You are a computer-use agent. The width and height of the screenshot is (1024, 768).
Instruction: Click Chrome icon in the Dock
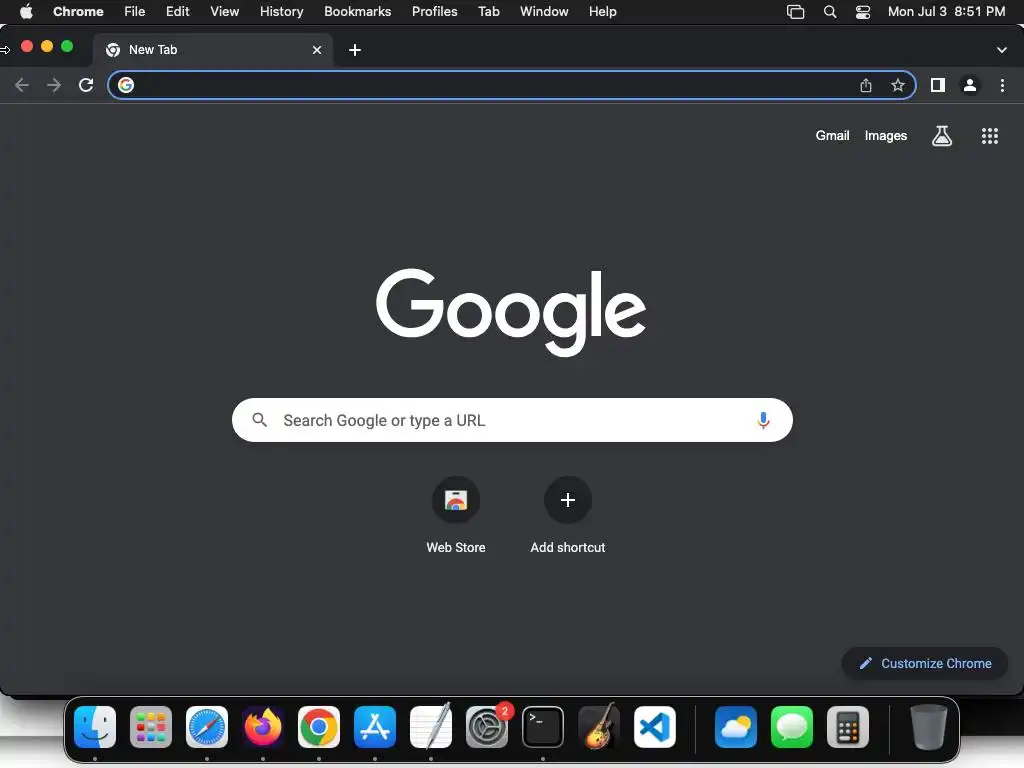[x=319, y=727]
